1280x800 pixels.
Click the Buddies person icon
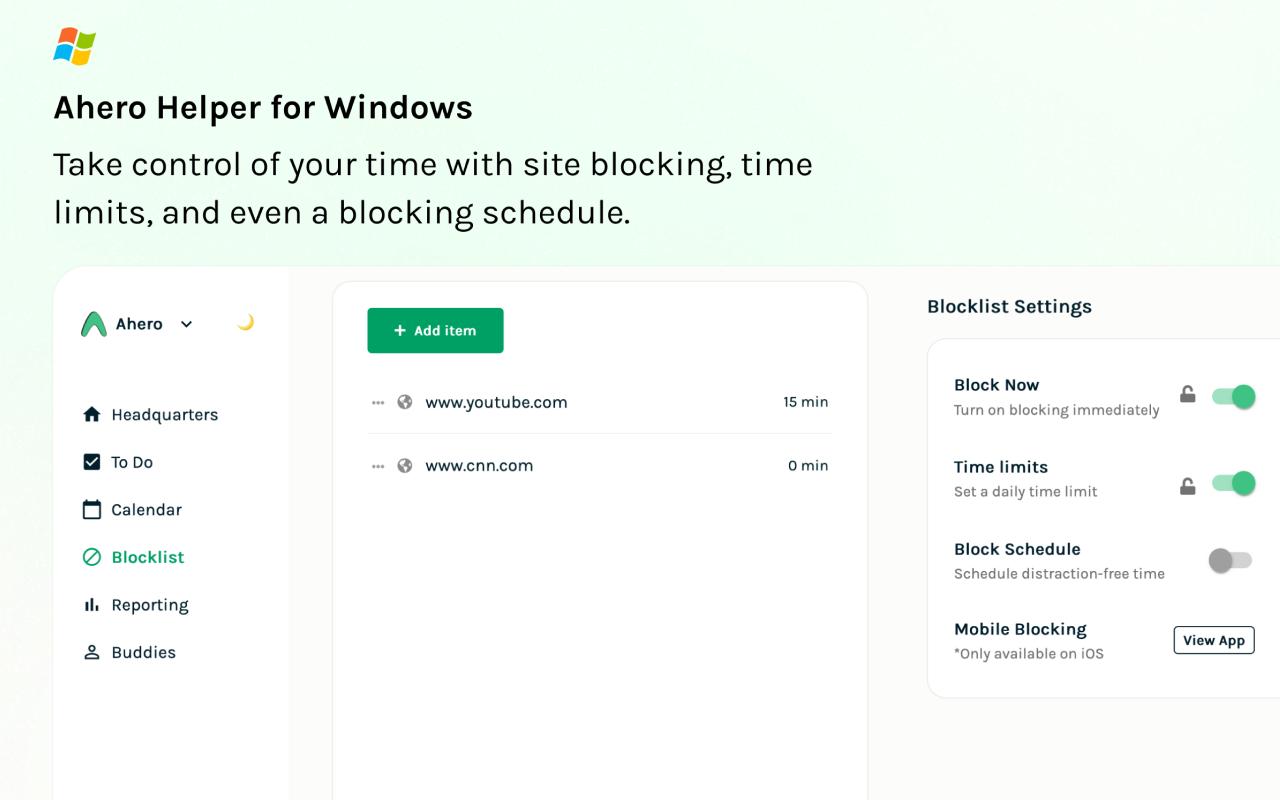(92, 652)
